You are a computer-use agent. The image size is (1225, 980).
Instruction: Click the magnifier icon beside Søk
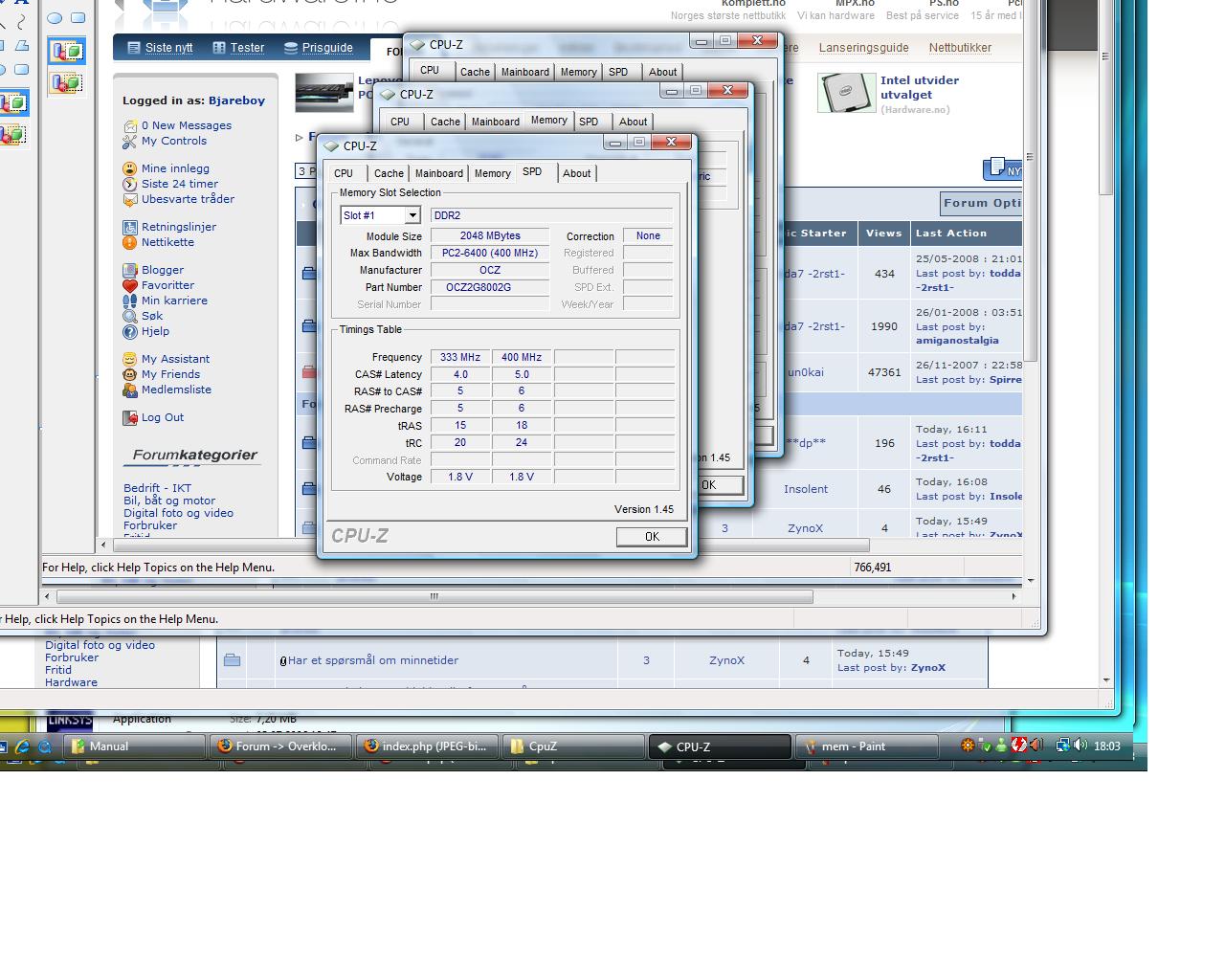[130, 316]
